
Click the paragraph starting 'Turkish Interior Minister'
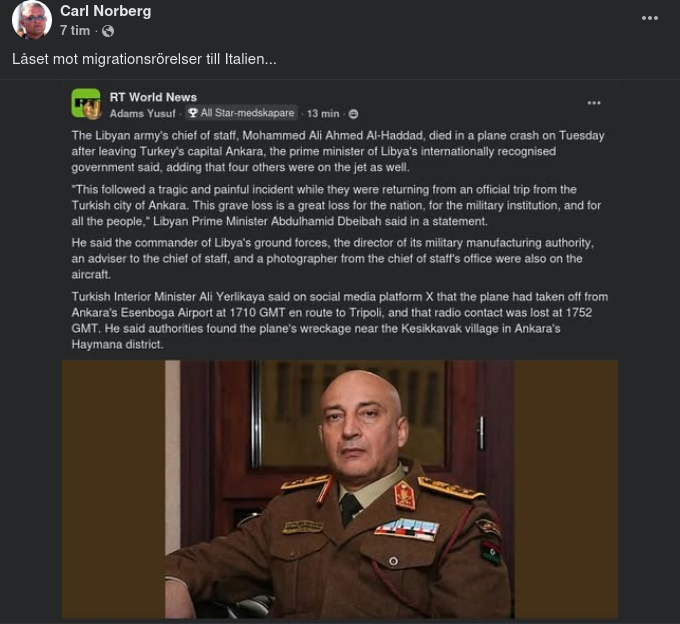tap(338, 320)
